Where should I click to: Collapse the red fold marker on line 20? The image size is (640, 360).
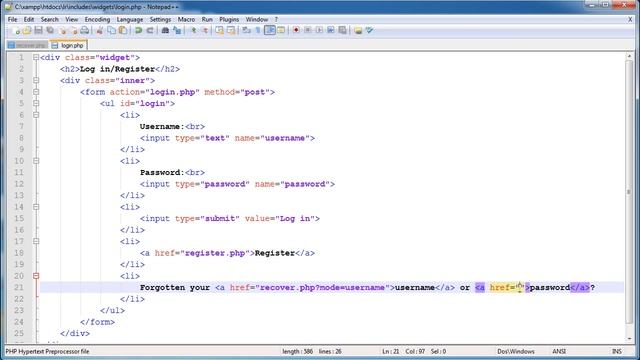point(36,276)
